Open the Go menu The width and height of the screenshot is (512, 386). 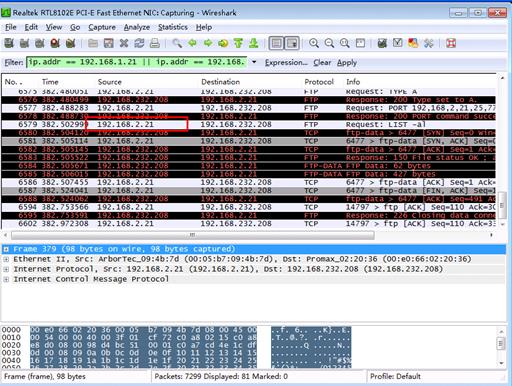point(75,27)
